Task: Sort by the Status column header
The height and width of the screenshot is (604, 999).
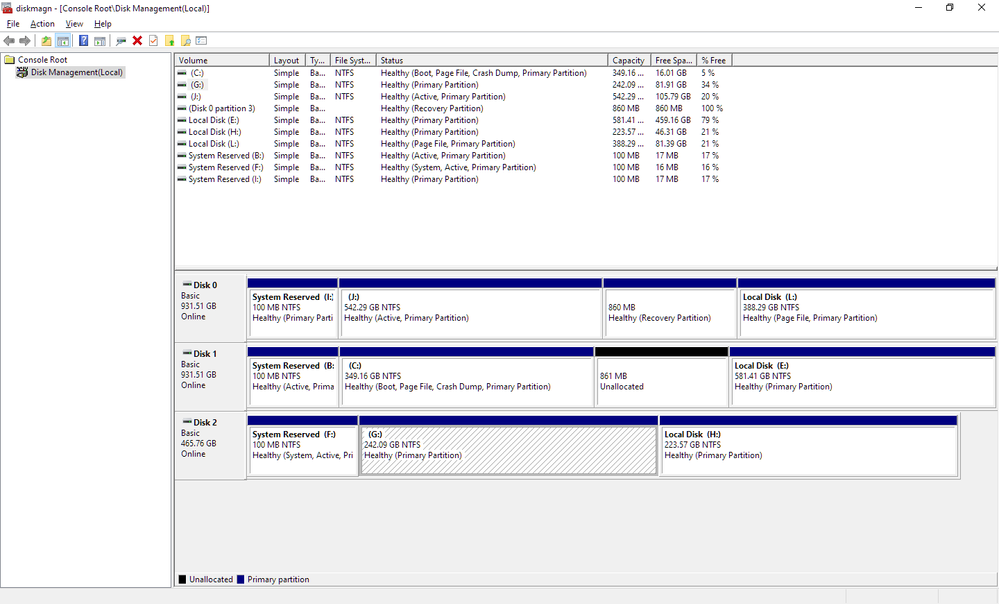Action: pyautogui.click(x=492, y=61)
